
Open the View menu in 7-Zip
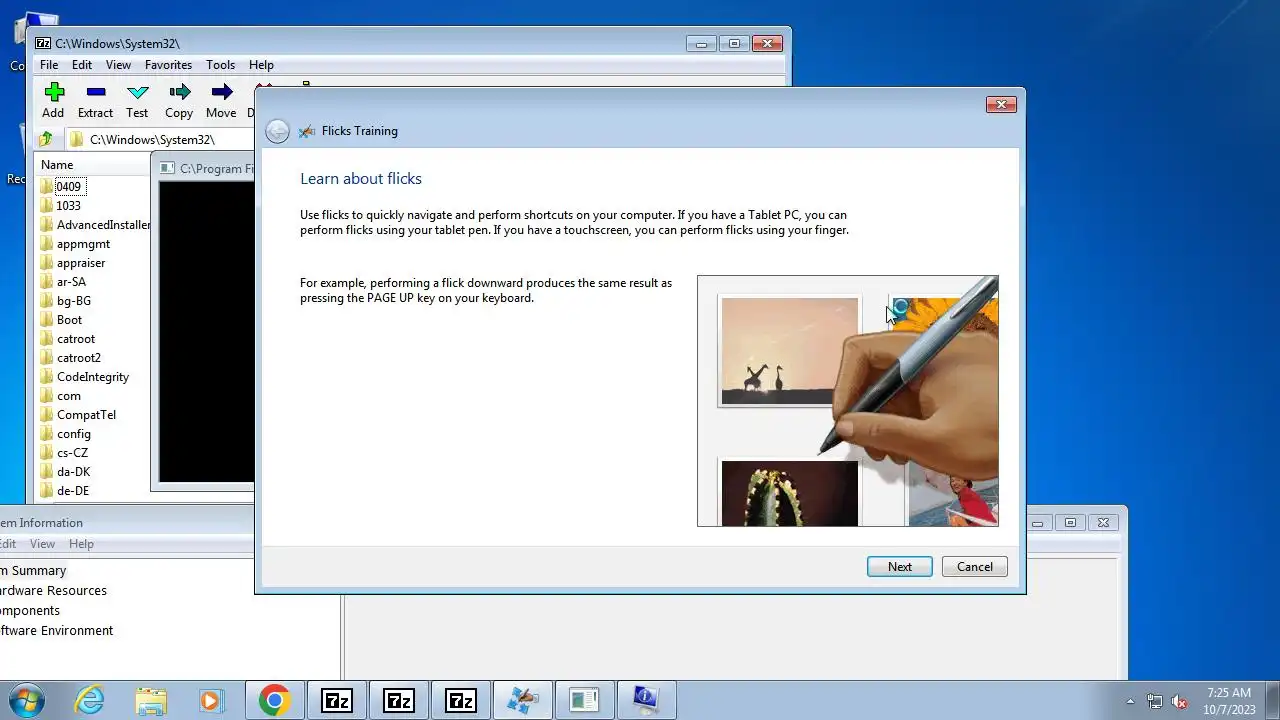point(118,65)
